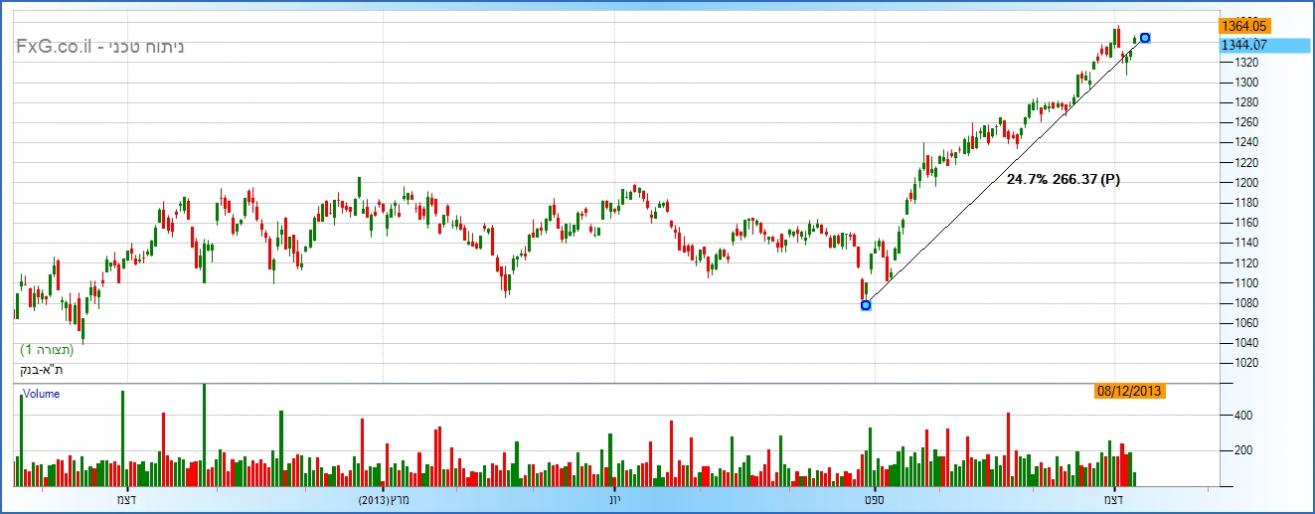Viewport: 1315px width, 514px height.
Task: Click the trendline's upper blue anchor handle
Action: tap(1145, 38)
